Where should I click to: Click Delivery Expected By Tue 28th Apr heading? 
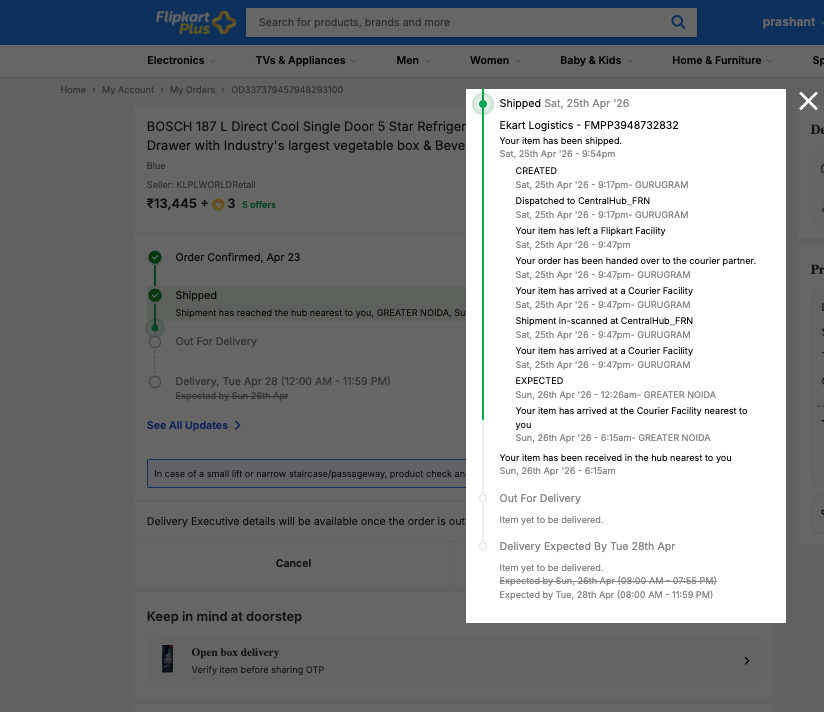587,546
